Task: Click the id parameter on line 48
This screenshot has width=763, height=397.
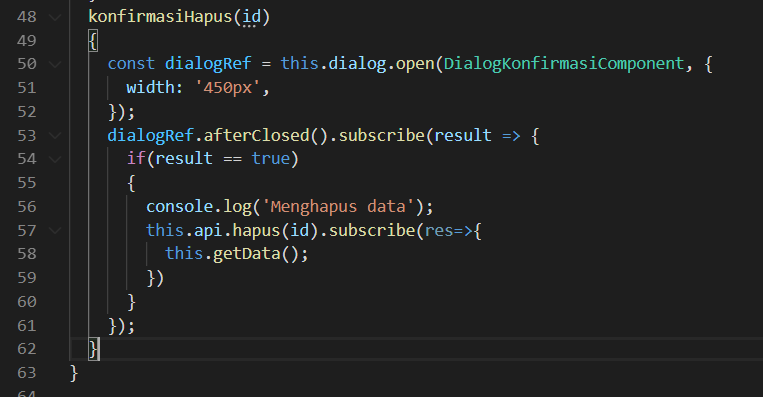Action: tap(252, 17)
